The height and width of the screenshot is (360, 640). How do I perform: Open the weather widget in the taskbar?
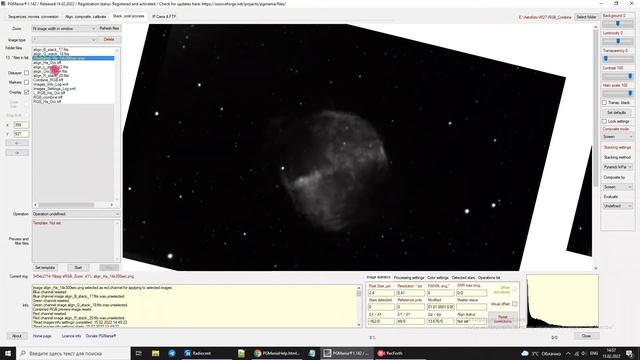(x=541, y=353)
